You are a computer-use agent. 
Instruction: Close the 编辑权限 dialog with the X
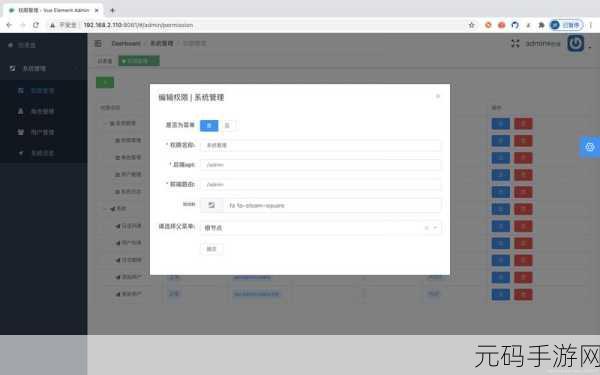[438, 96]
